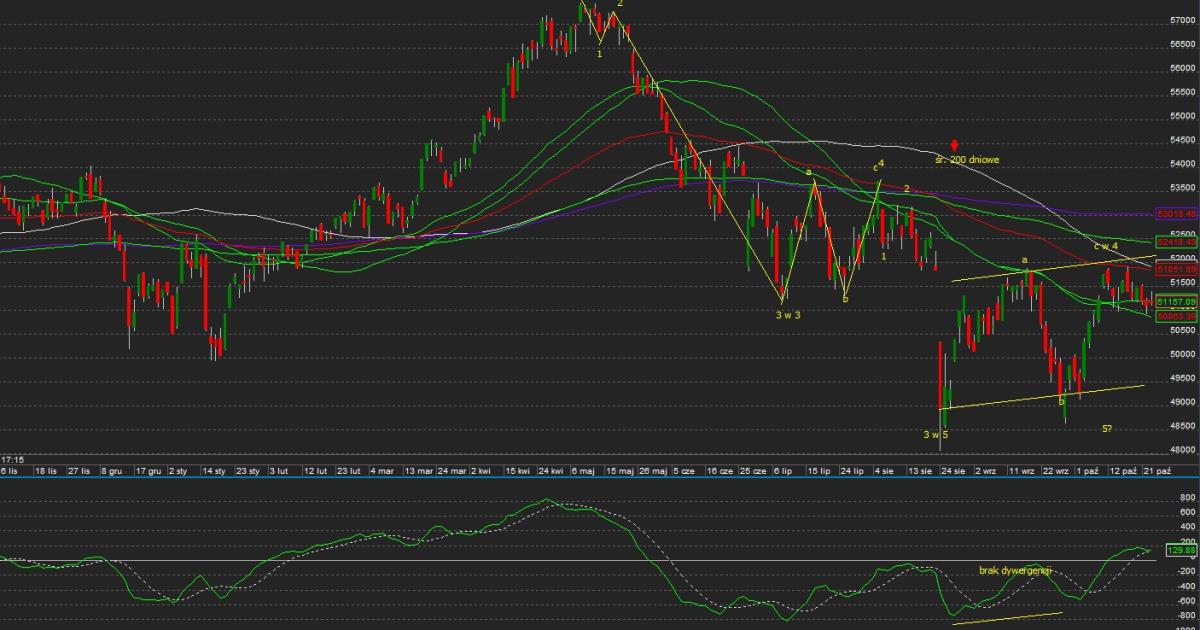Image resolution: width=1200 pixels, height=630 pixels.
Task: Select the '3 w 5' wave label
Action: click(x=936, y=435)
